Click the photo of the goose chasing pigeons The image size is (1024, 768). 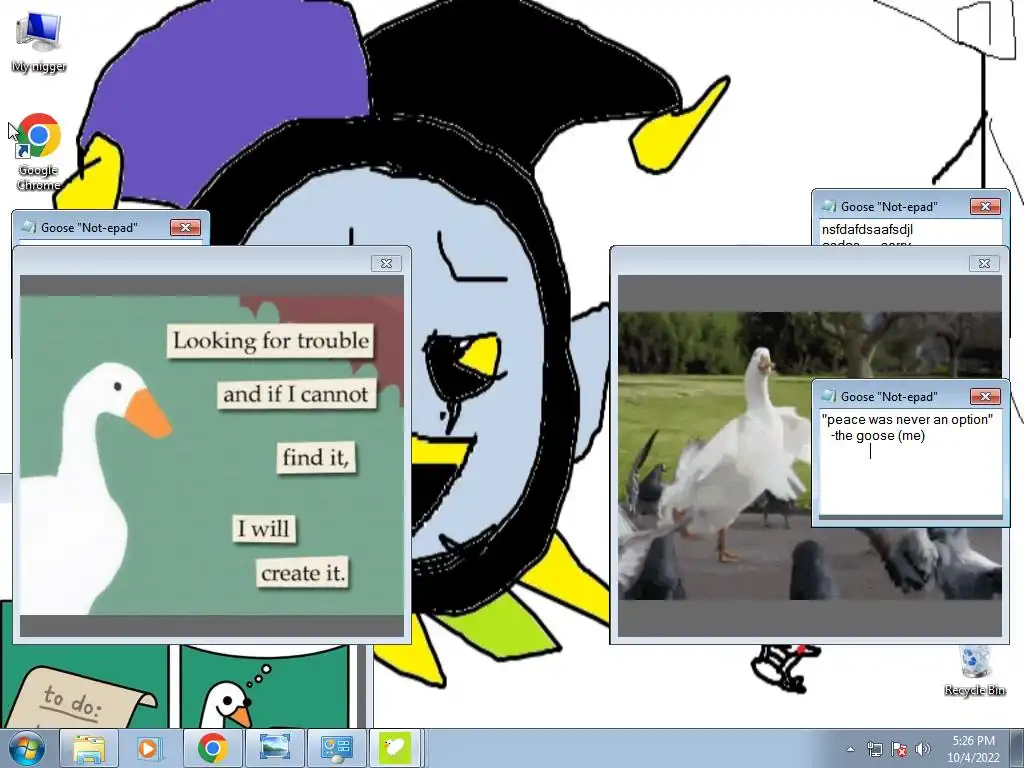tap(810, 455)
